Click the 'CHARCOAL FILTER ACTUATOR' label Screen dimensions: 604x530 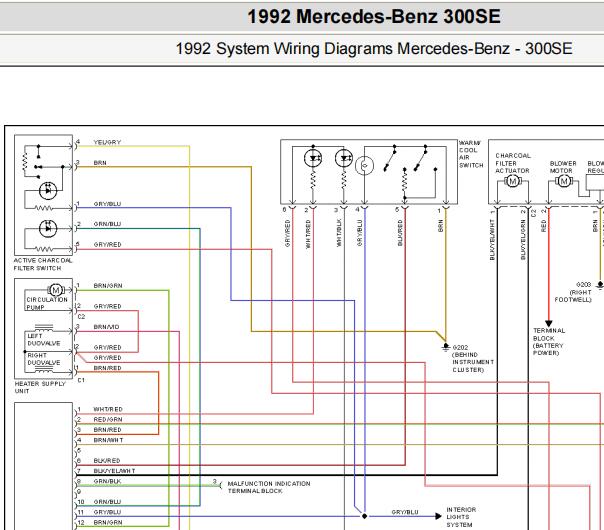tap(513, 163)
